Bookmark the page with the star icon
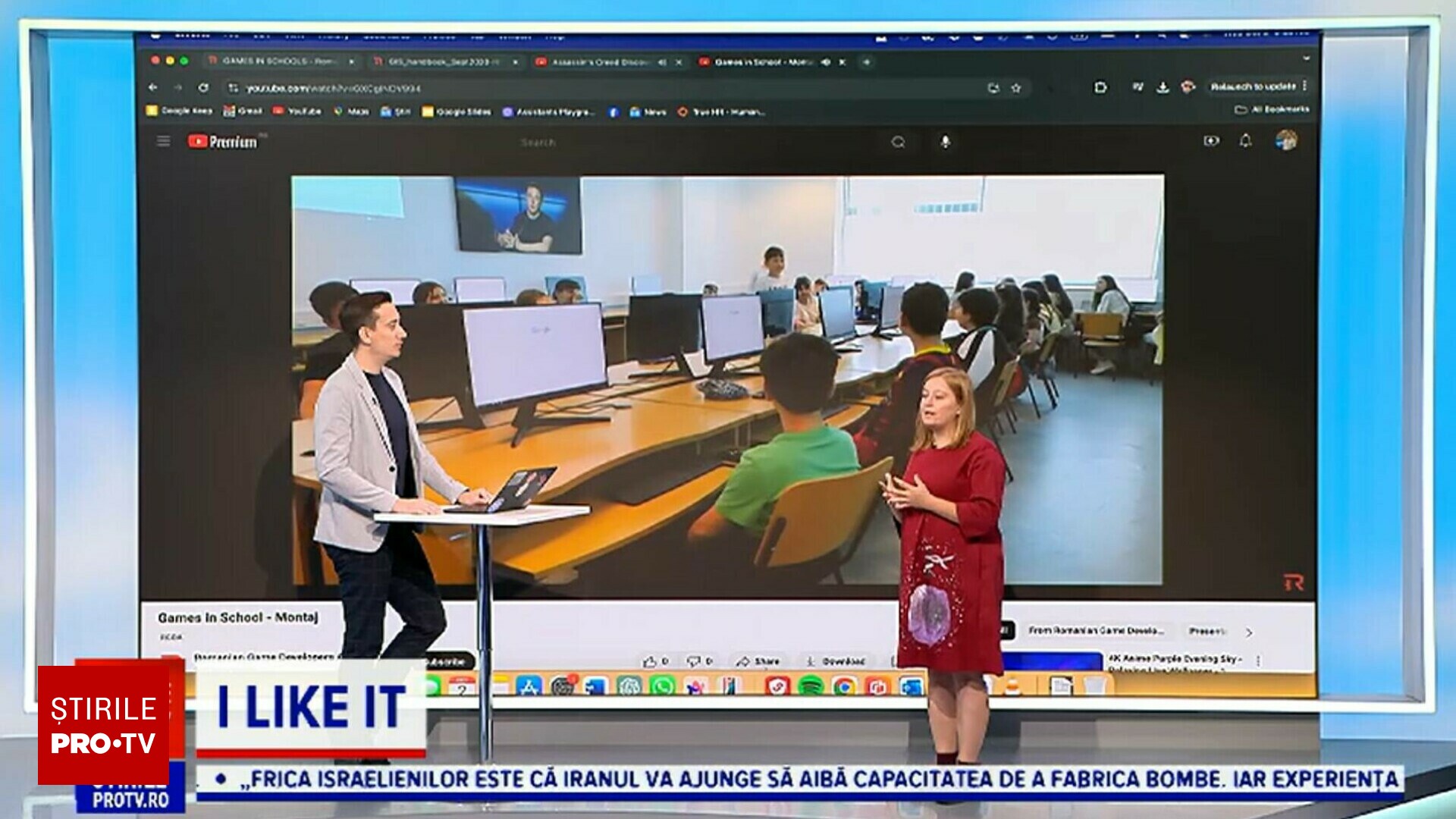 1016,88
